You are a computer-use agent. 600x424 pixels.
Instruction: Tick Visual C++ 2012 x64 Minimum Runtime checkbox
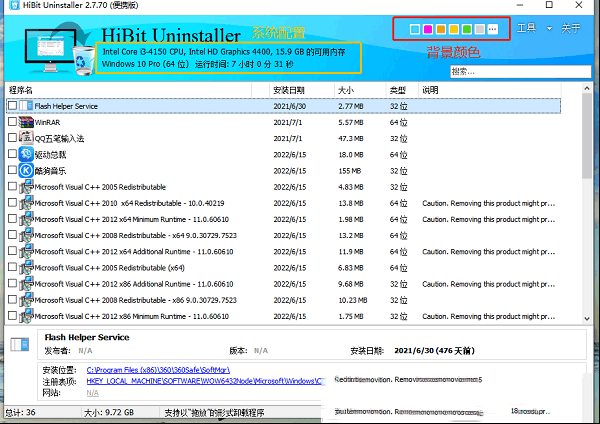(x=12, y=218)
